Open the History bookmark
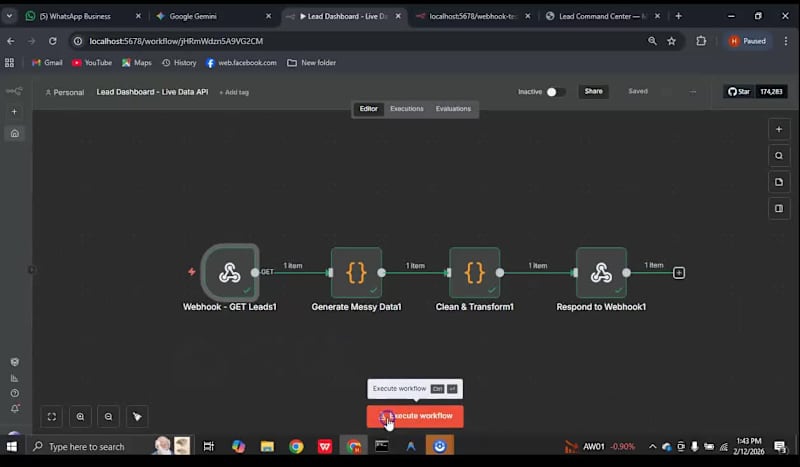Screen dimensions: 800x467 point(179,63)
